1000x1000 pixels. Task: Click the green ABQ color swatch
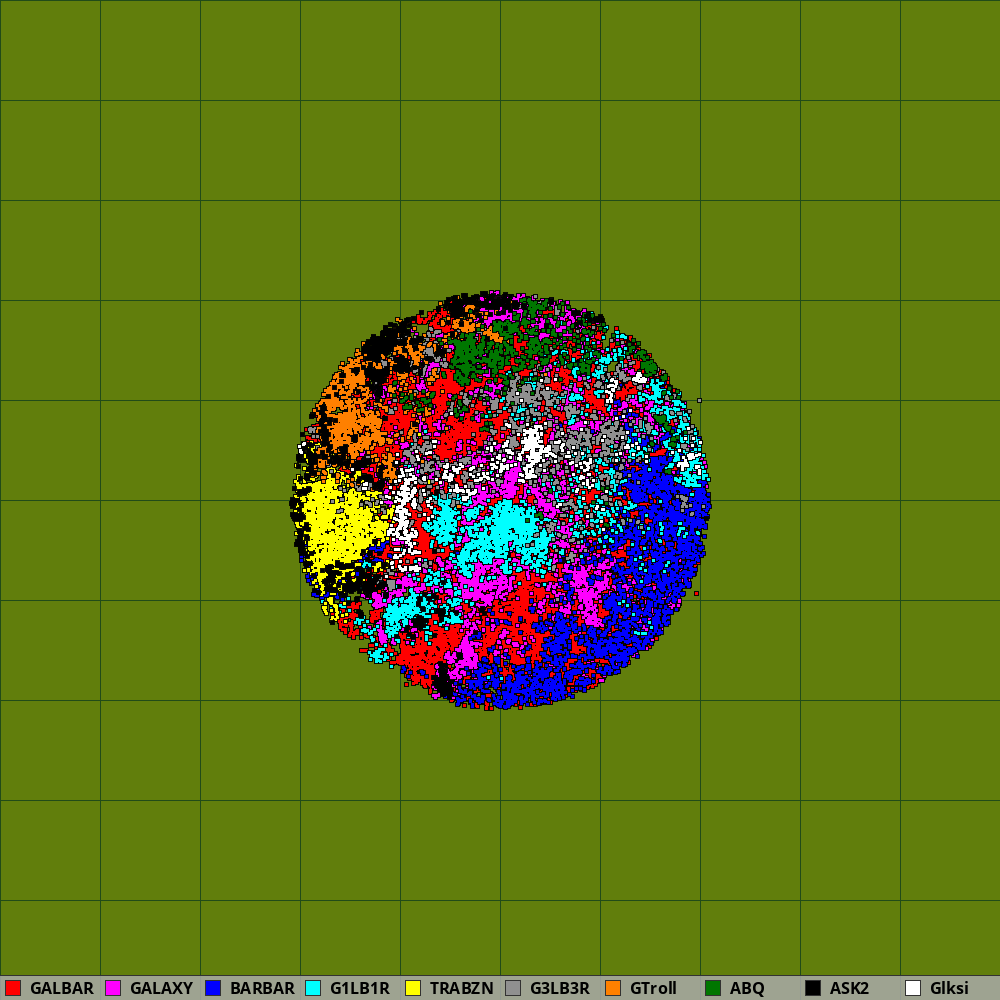point(713,988)
